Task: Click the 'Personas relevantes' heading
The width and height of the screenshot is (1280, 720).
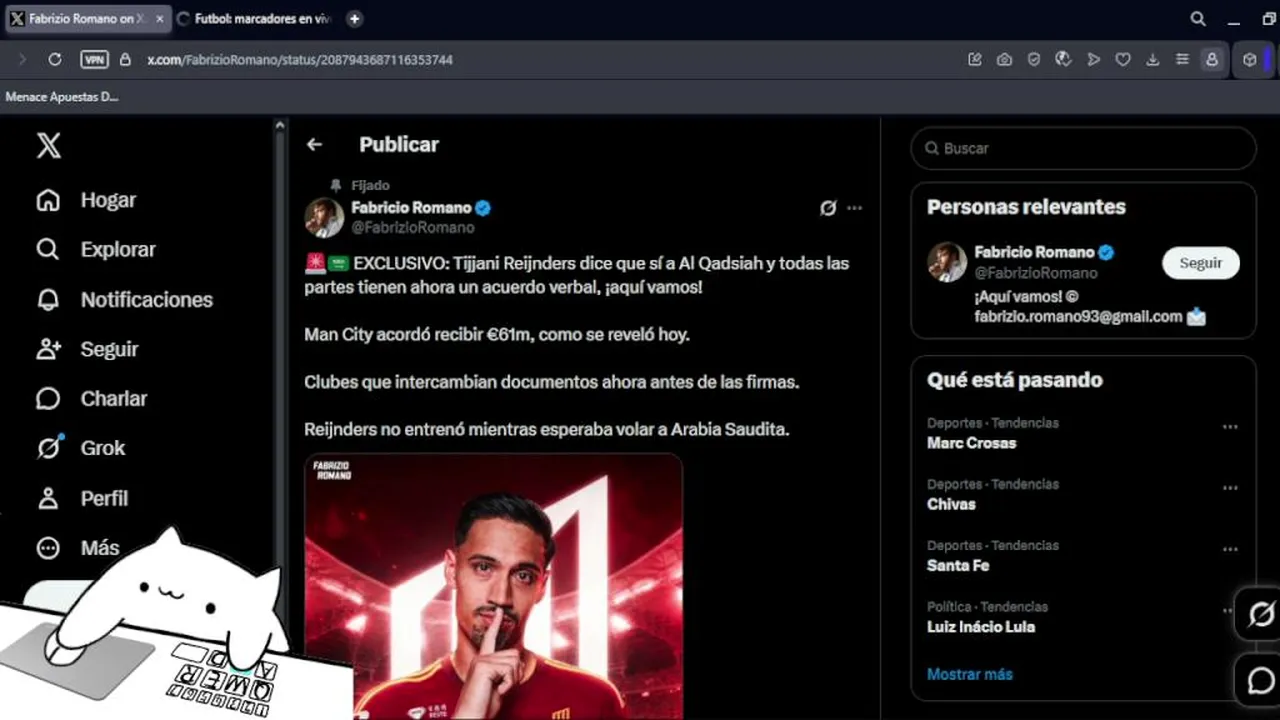Action: 1026,207
